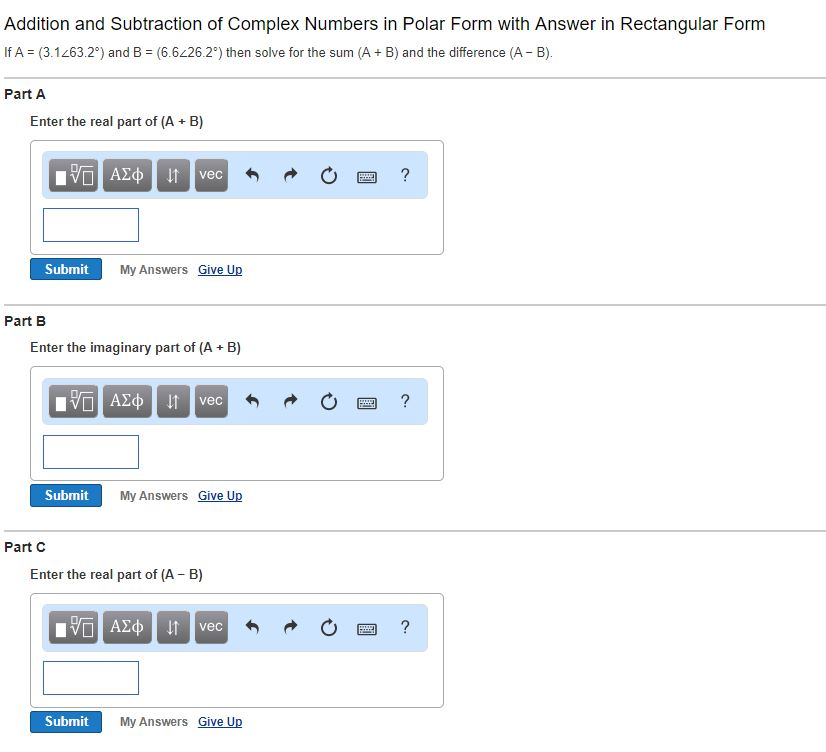Open the Greek symbols palette in Part B
This screenshot has height=752, width=826.
[x=127, y=401]
